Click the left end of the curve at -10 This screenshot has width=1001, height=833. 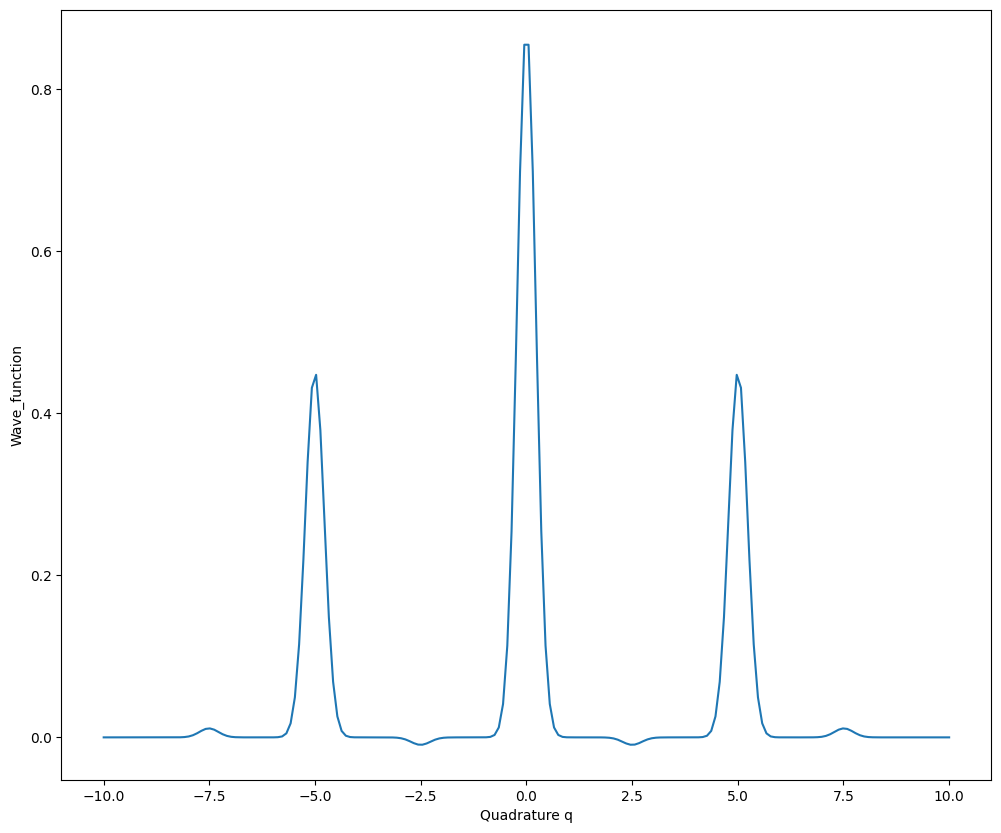[104, 737]
